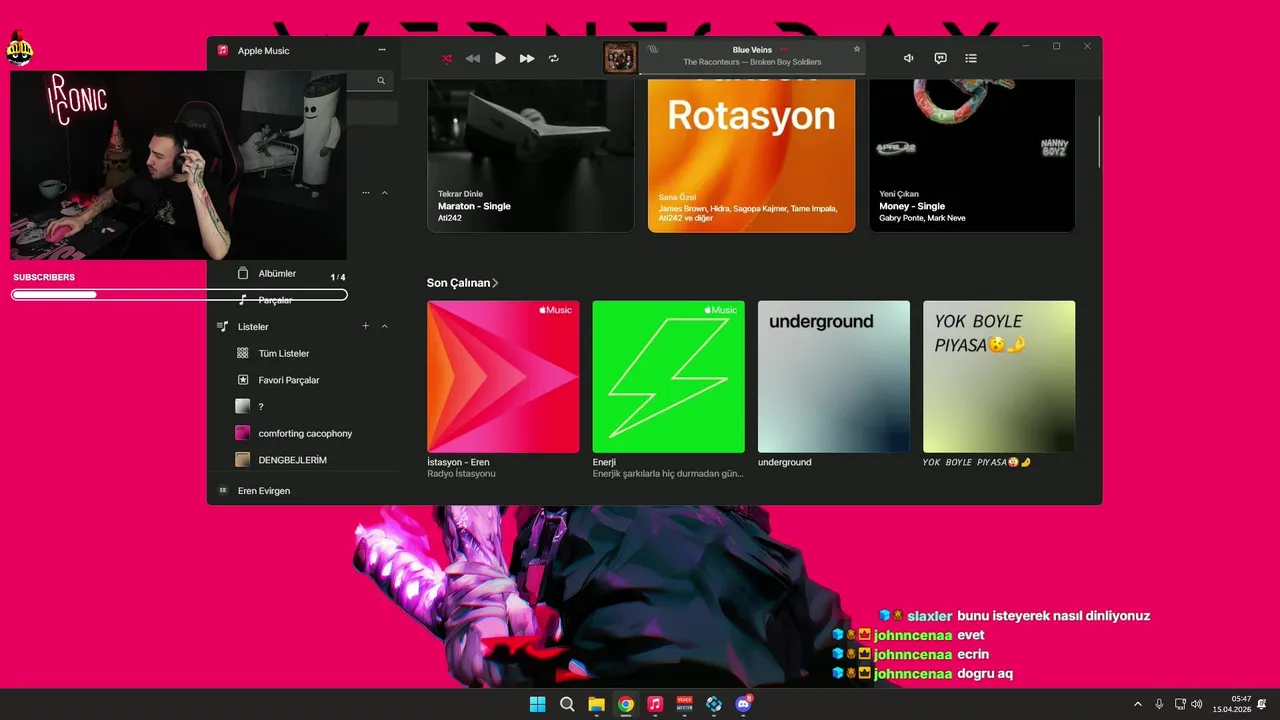The width and height of the screenshot is (1280, 720).
Task: Open the Money - Single card
Action: [972, 155]
